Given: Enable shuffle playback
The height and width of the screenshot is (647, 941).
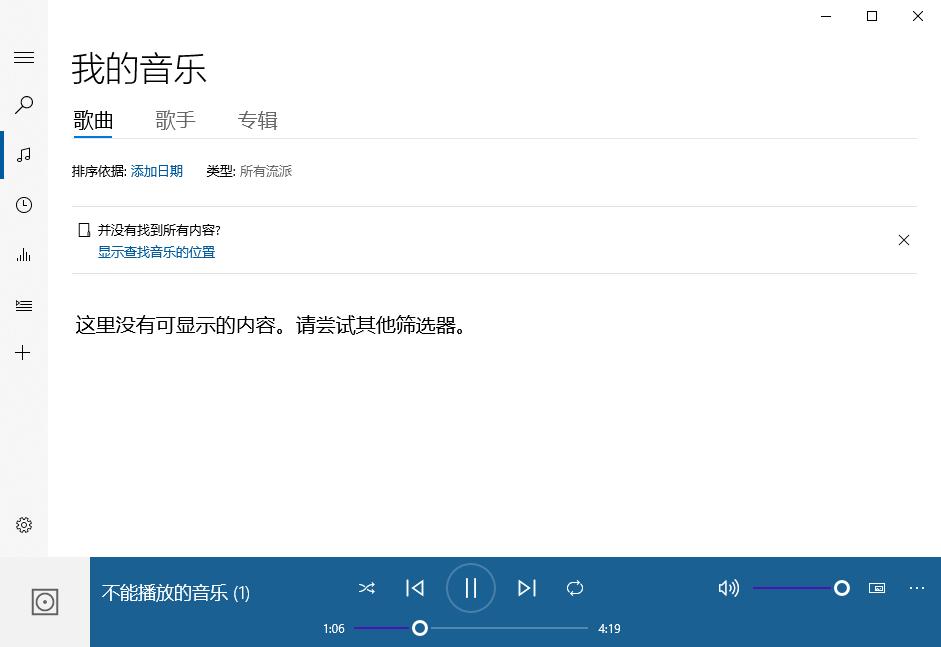Looking at the screenshot, I should 367,588.
